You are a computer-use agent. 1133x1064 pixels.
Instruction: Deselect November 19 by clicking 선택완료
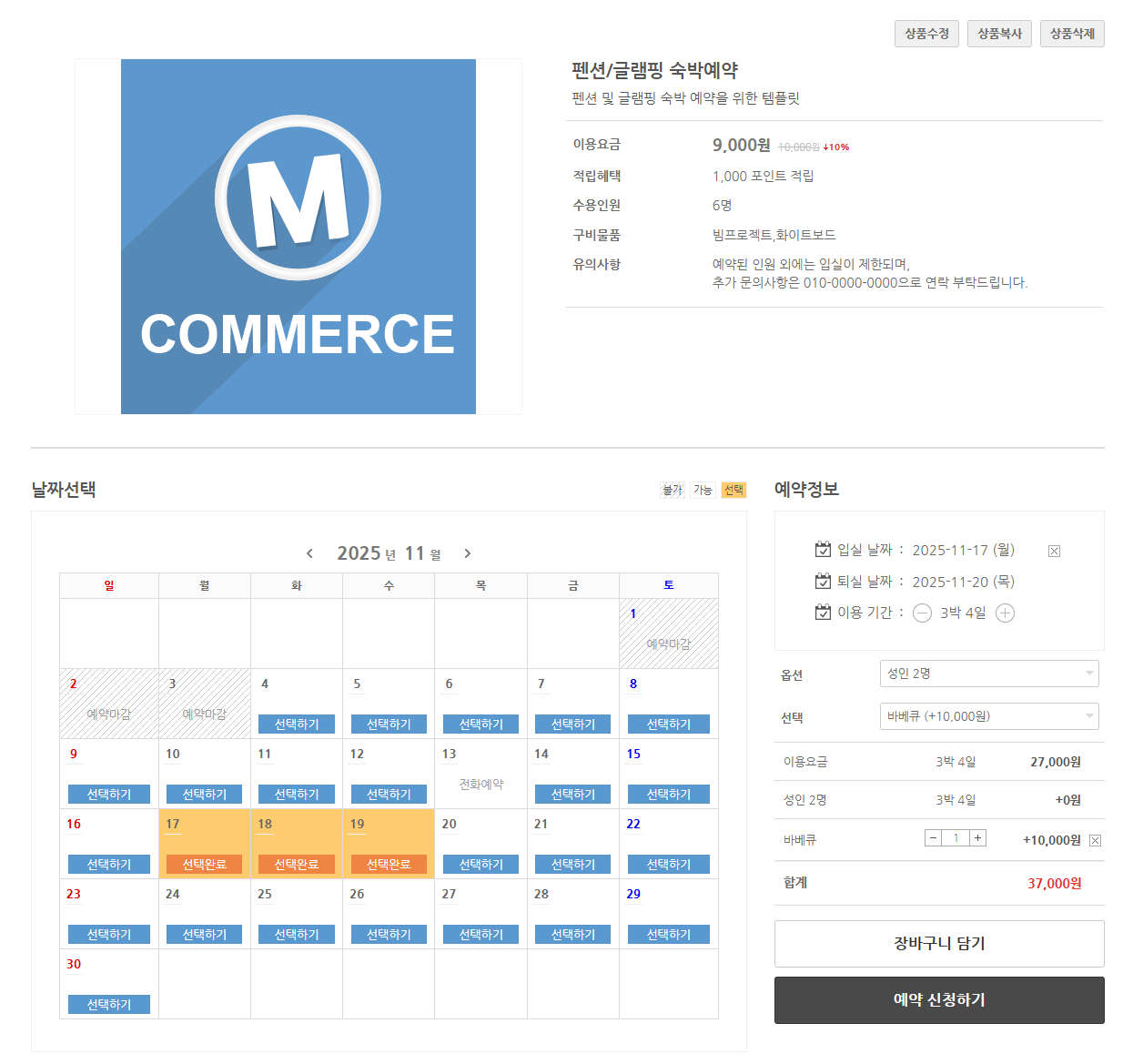[388, 864]
